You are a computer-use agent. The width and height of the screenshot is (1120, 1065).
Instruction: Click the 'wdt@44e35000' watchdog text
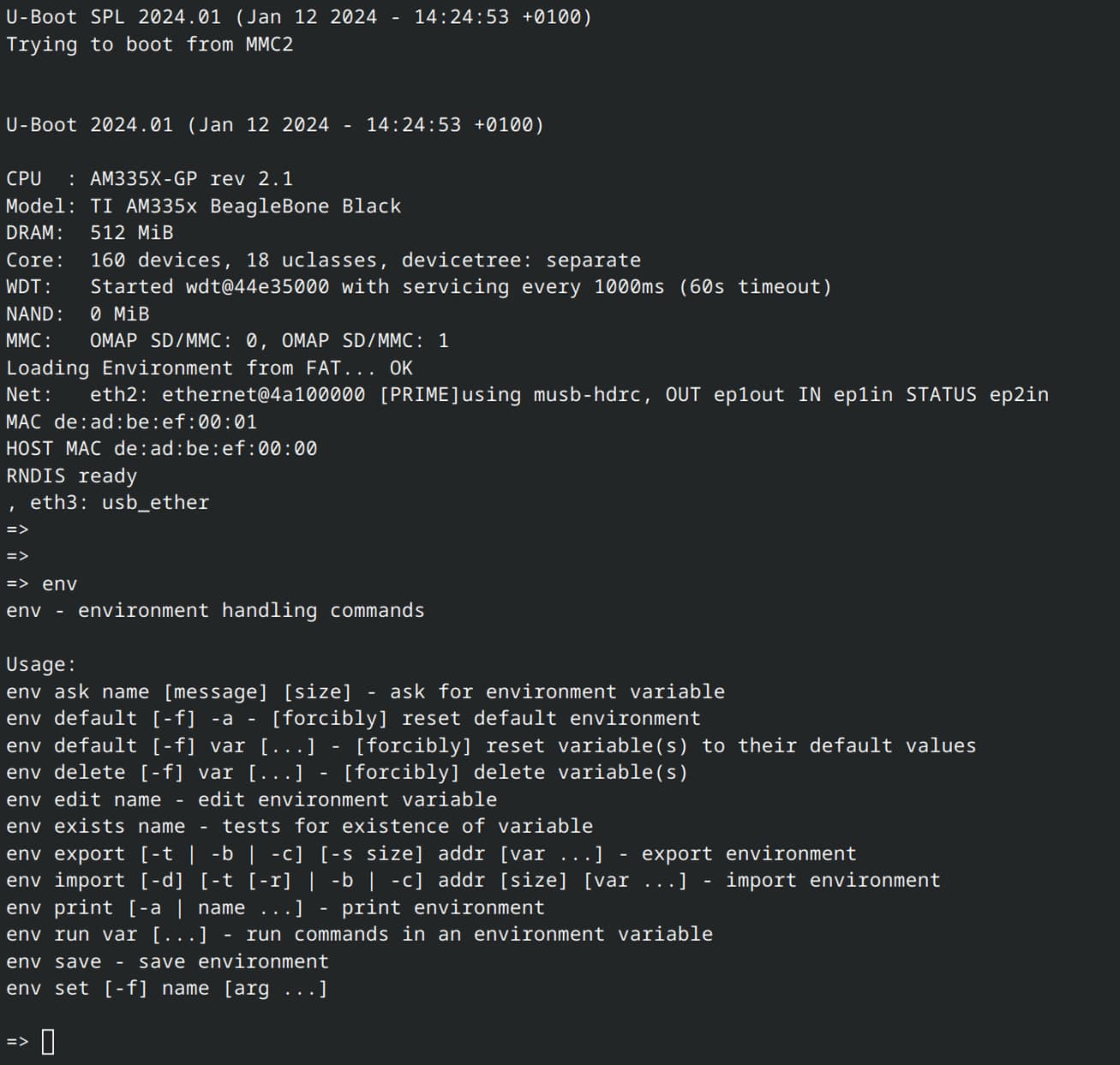tap(257, 287)
